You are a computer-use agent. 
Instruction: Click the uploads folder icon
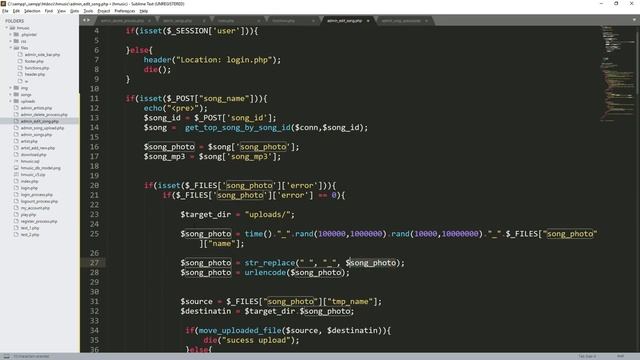pyautogui.click(x=16, y=101)
